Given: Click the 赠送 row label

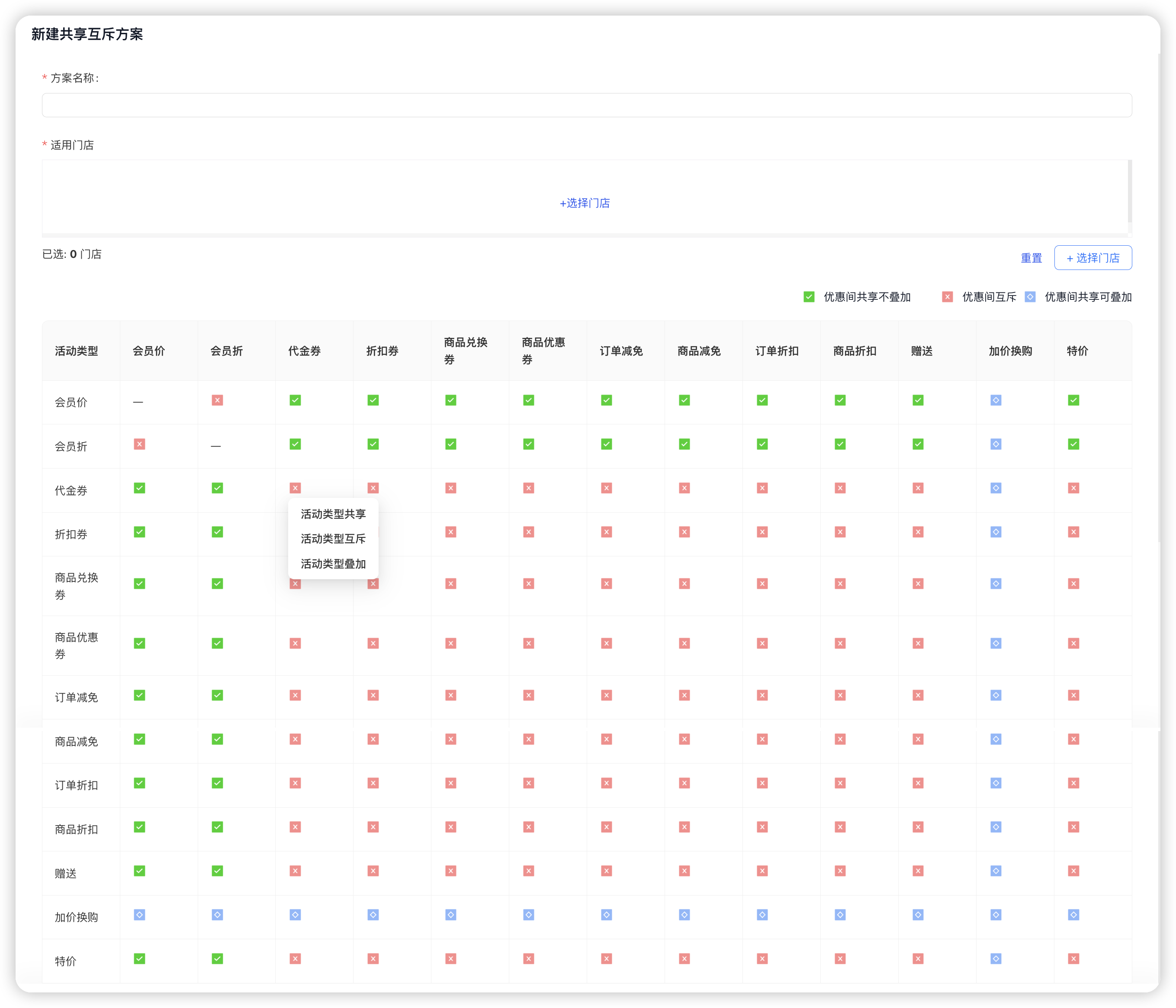Looking at the screenshot, I should point(65,873).
